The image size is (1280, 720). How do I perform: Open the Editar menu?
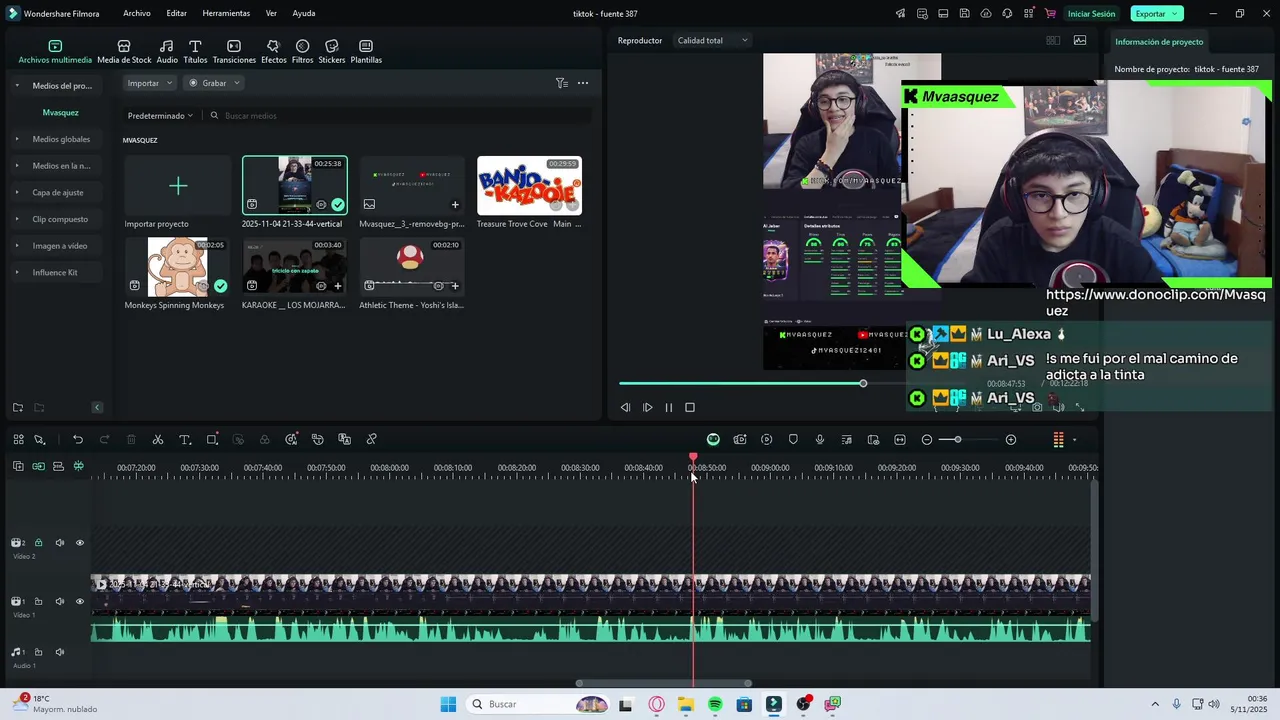(176, 13)
